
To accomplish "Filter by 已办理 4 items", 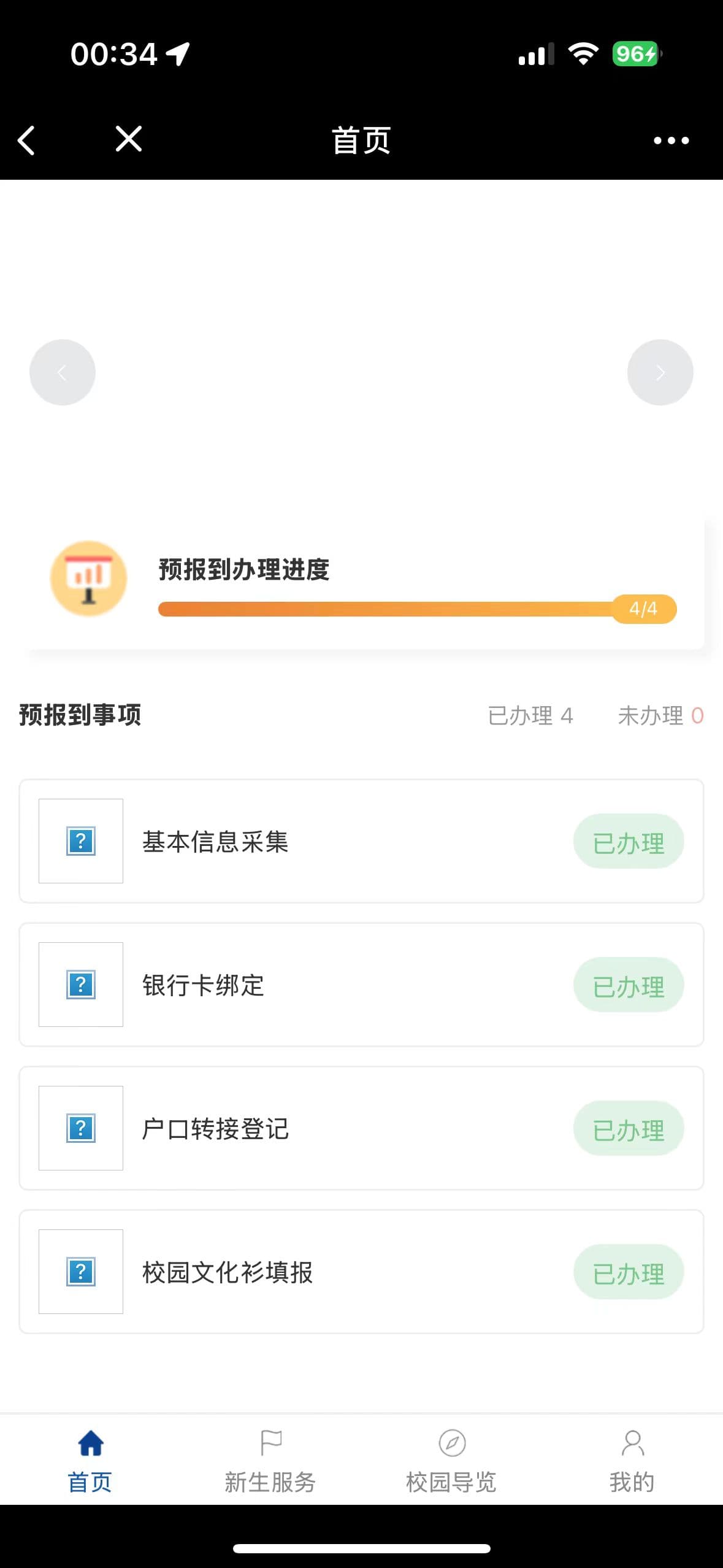I will point(530,715).
